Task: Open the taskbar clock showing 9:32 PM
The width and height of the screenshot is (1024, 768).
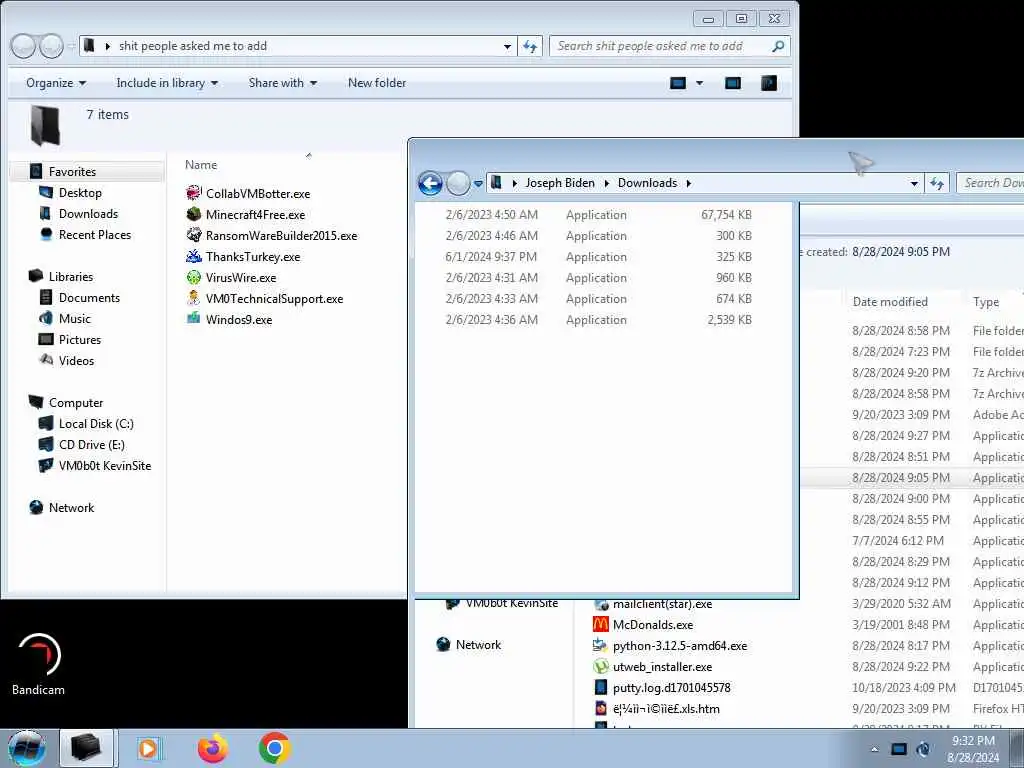Action: coord(973,749)
